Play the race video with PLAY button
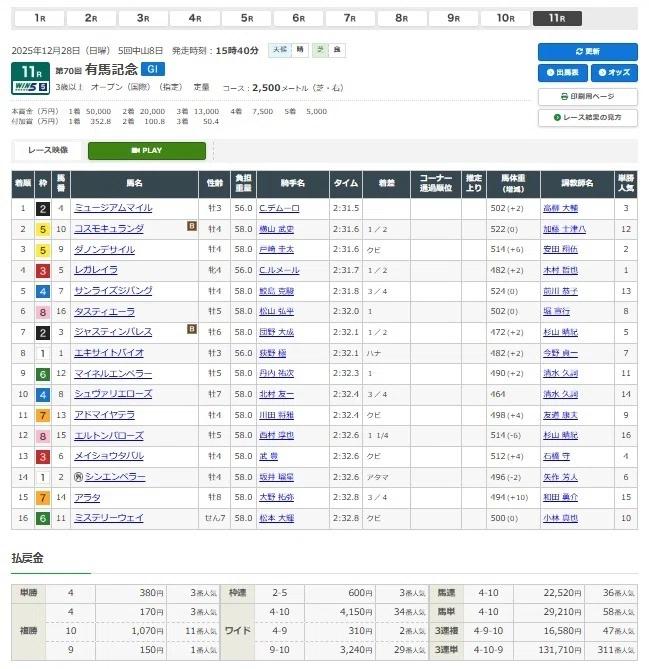Screen dimensions: 649x669 (x=147, y=151)
